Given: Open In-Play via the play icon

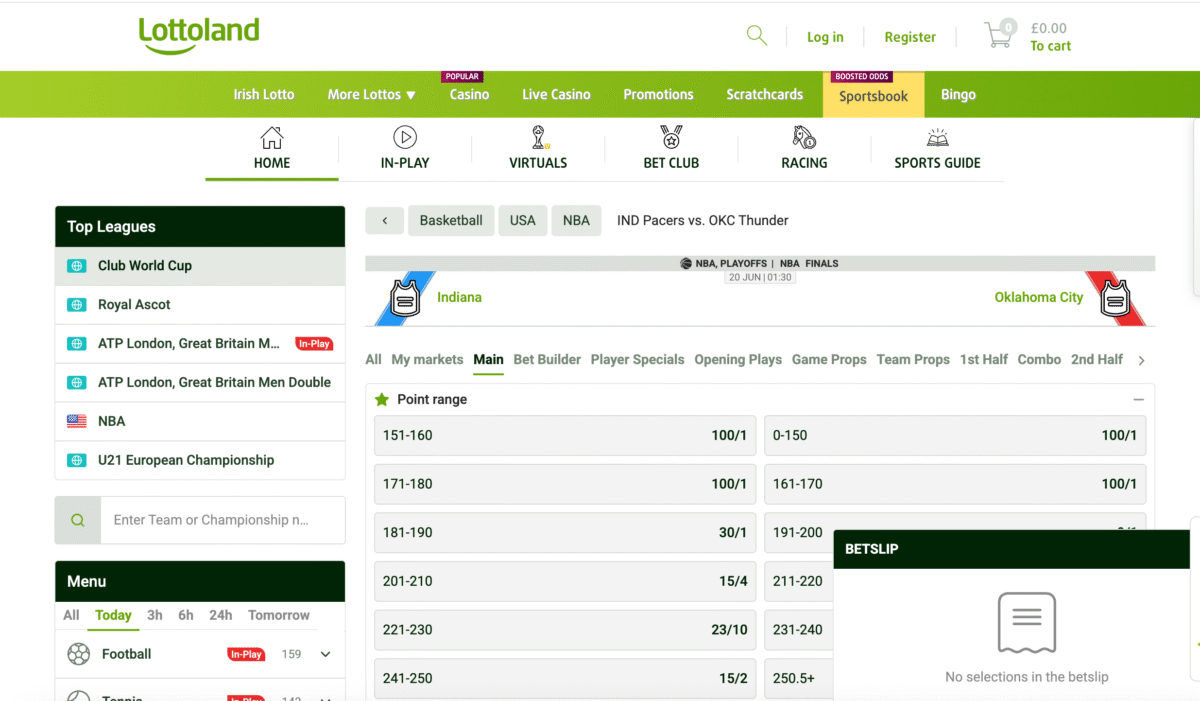Looking at the screenshot, I should [405, 137].
